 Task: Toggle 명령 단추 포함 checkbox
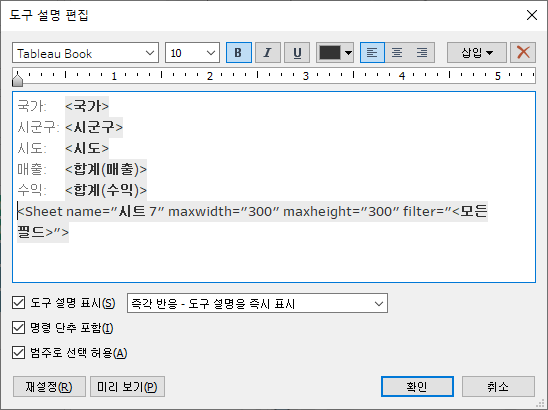pos(19,328)
